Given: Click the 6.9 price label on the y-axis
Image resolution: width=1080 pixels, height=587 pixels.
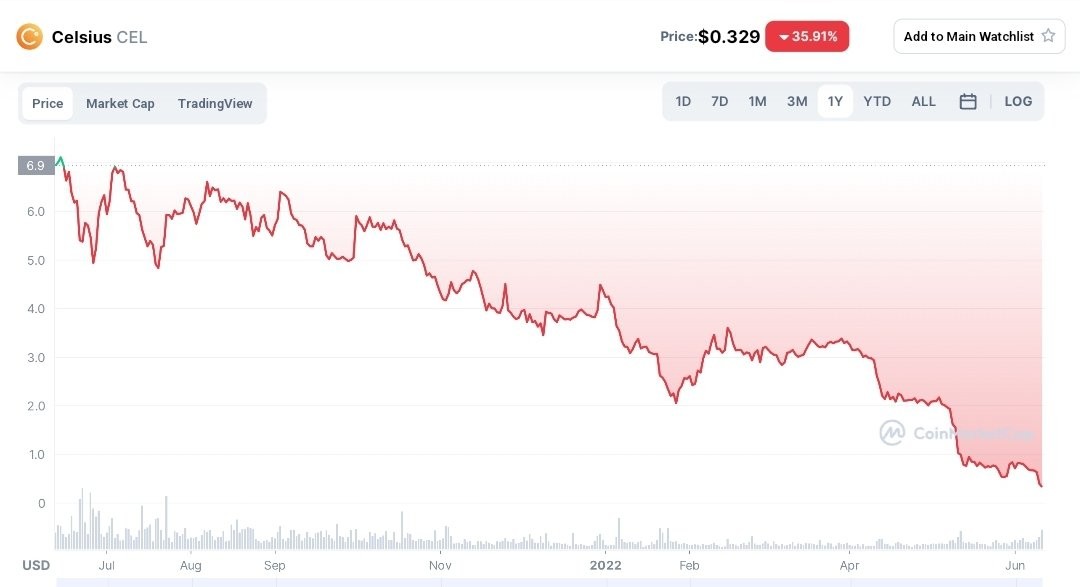Looking at the screenshot, I should [35, 165].
